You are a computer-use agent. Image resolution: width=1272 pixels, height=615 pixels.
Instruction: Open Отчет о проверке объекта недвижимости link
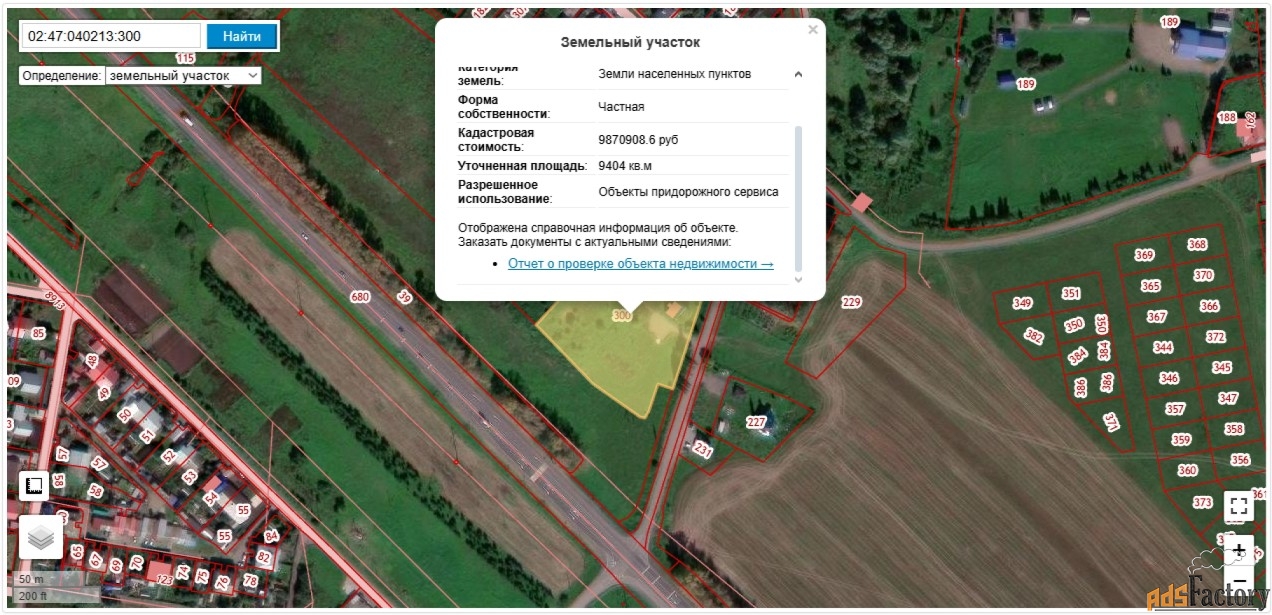640,264
